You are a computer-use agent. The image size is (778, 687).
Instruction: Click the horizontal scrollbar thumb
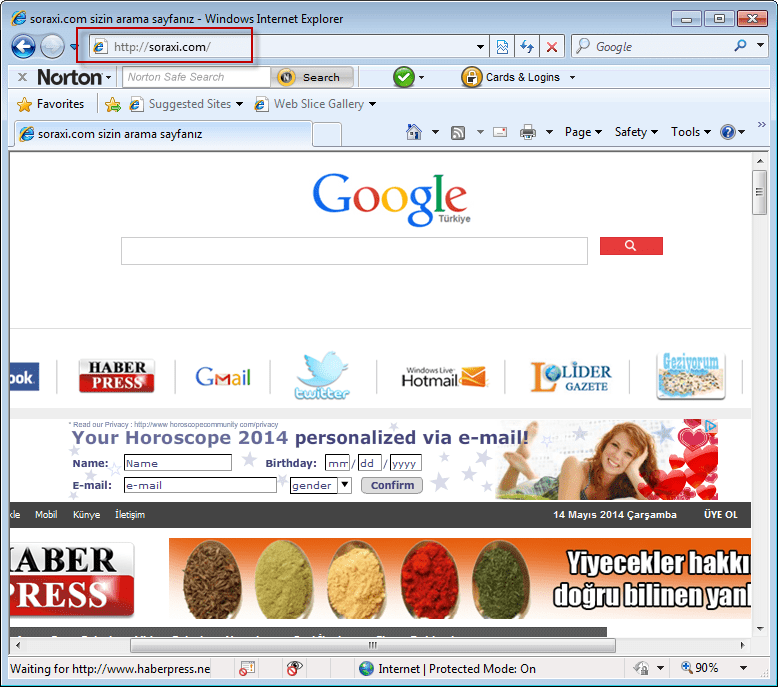373,645
